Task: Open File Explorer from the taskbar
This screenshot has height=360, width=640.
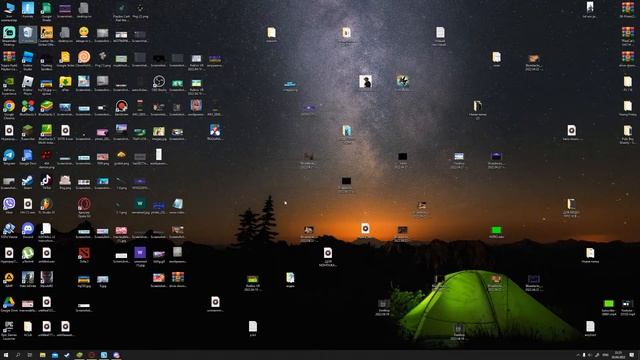Action: point(42,355)
